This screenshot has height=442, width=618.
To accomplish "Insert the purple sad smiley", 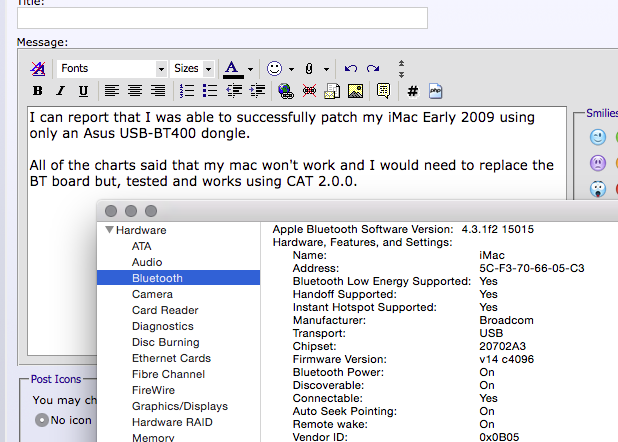I will coord(598,163).
